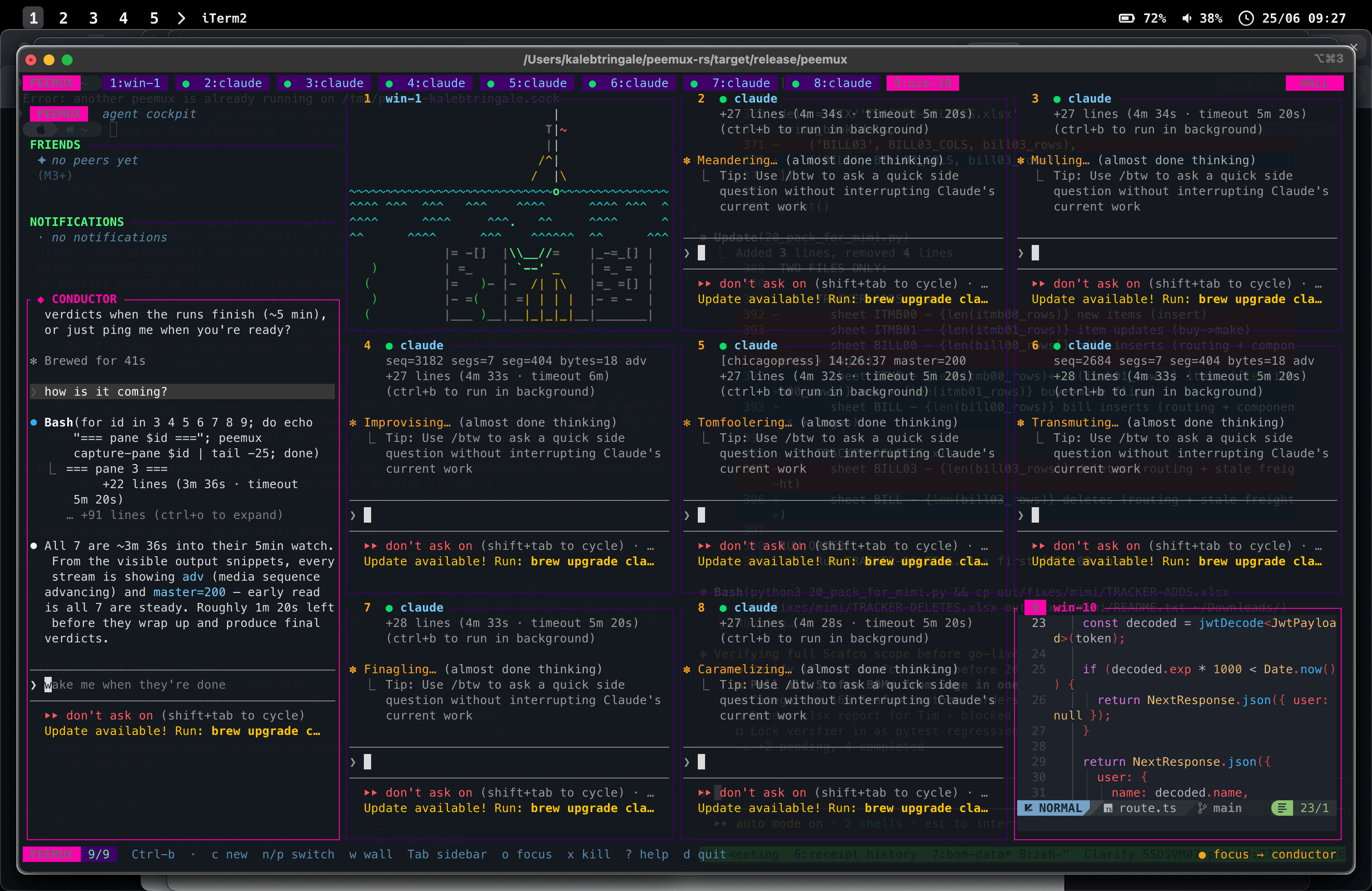Click the NORMAL mode indicator in win-10
The image size is (1372, 891).
(x=1054, y=808)
